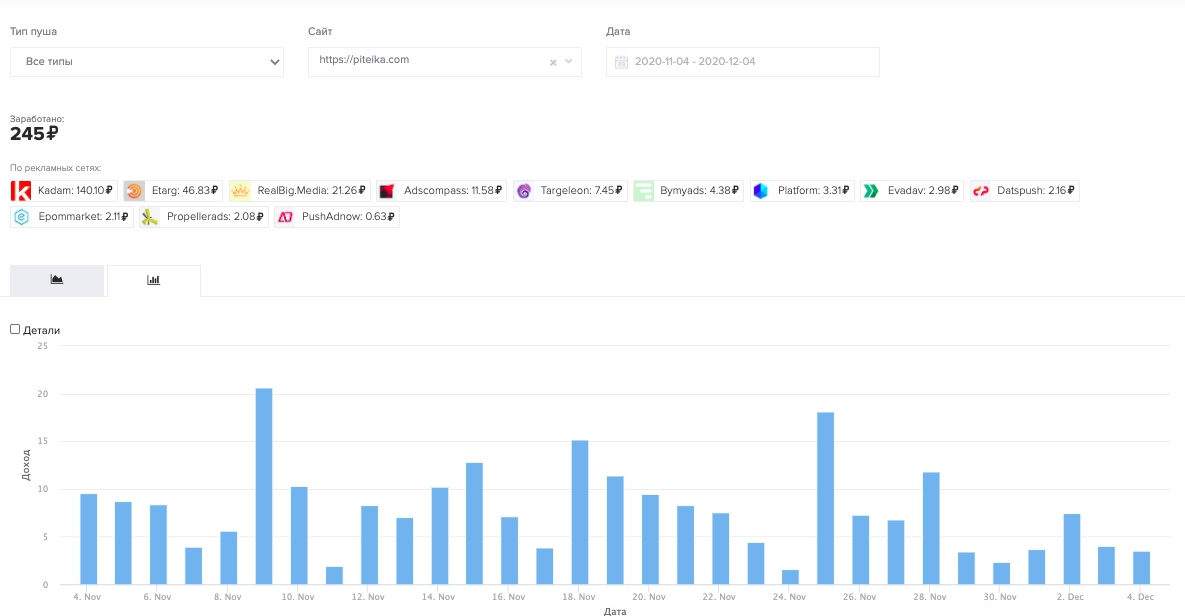The width and height of the screenshot is (1185, 616).
Task: Click the '20. Nov' axis label
Action: click(649, 597)
